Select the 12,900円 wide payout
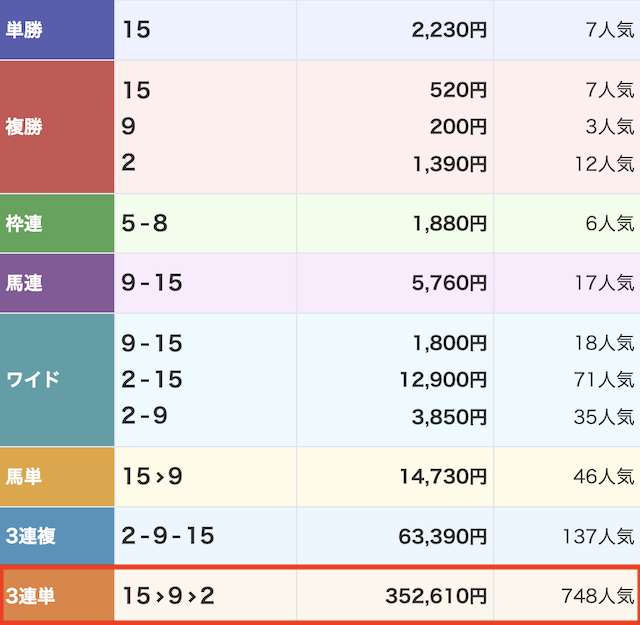 pos(443,380)
